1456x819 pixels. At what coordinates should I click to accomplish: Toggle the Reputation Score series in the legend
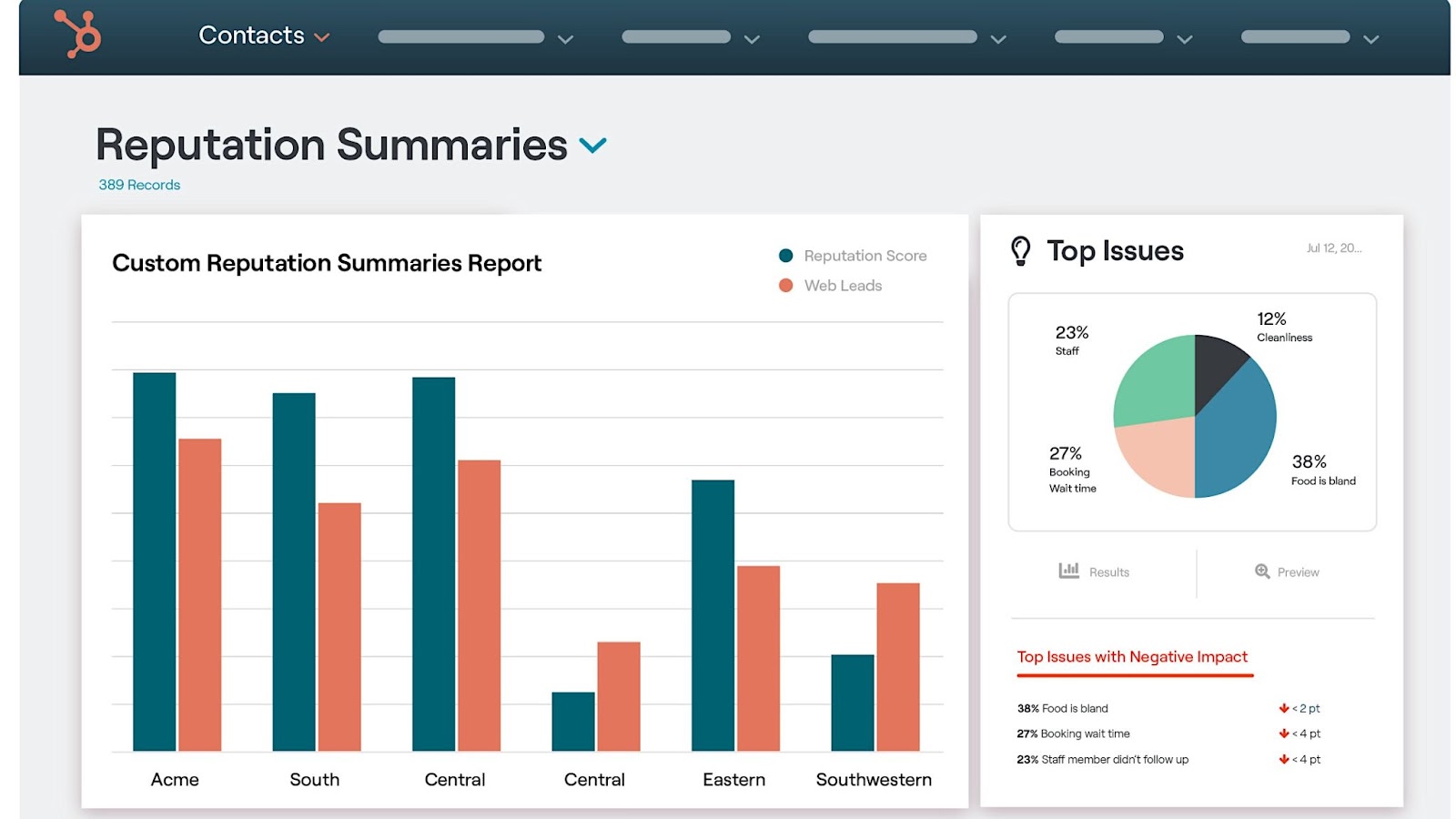point(854,256)
